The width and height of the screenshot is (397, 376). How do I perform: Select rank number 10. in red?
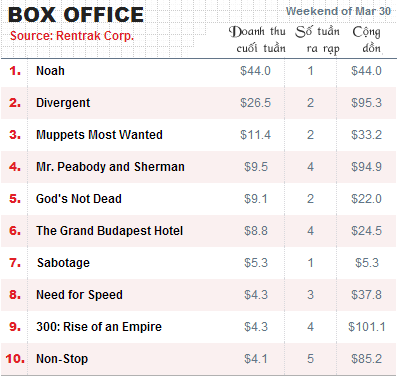(x=15, y=359)
